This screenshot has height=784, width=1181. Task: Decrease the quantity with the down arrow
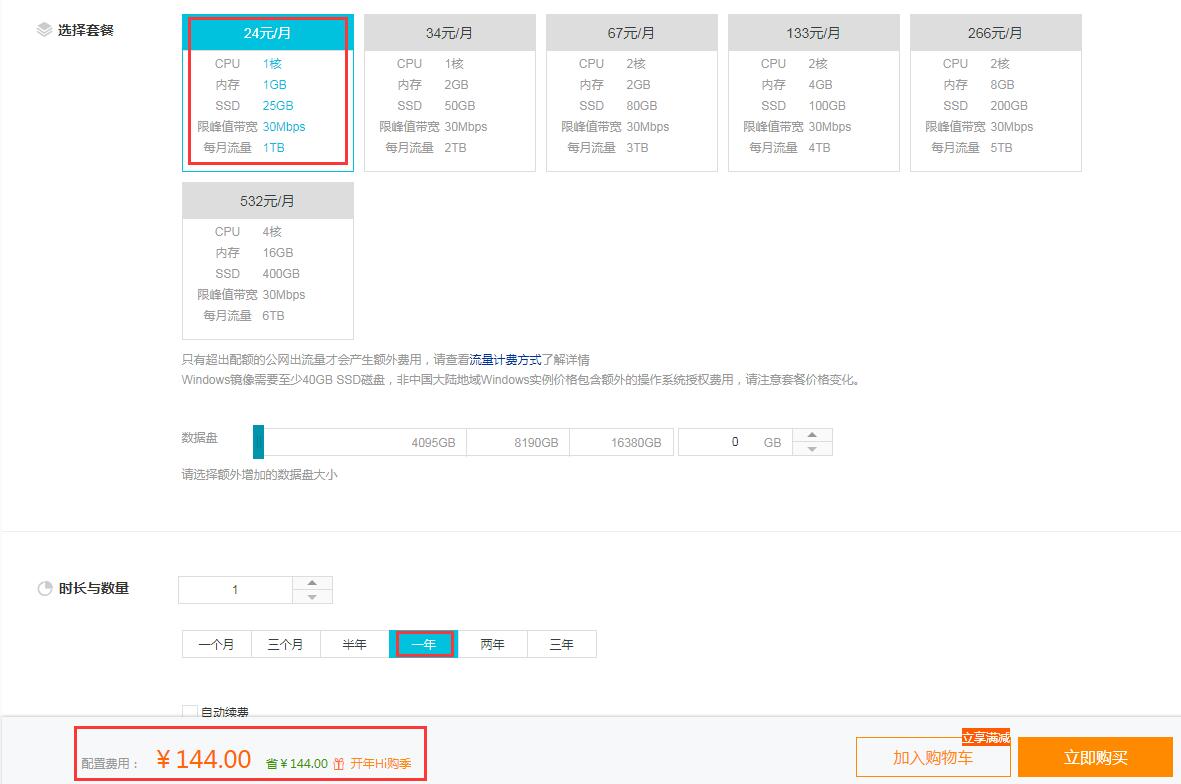tap(312, 597)
